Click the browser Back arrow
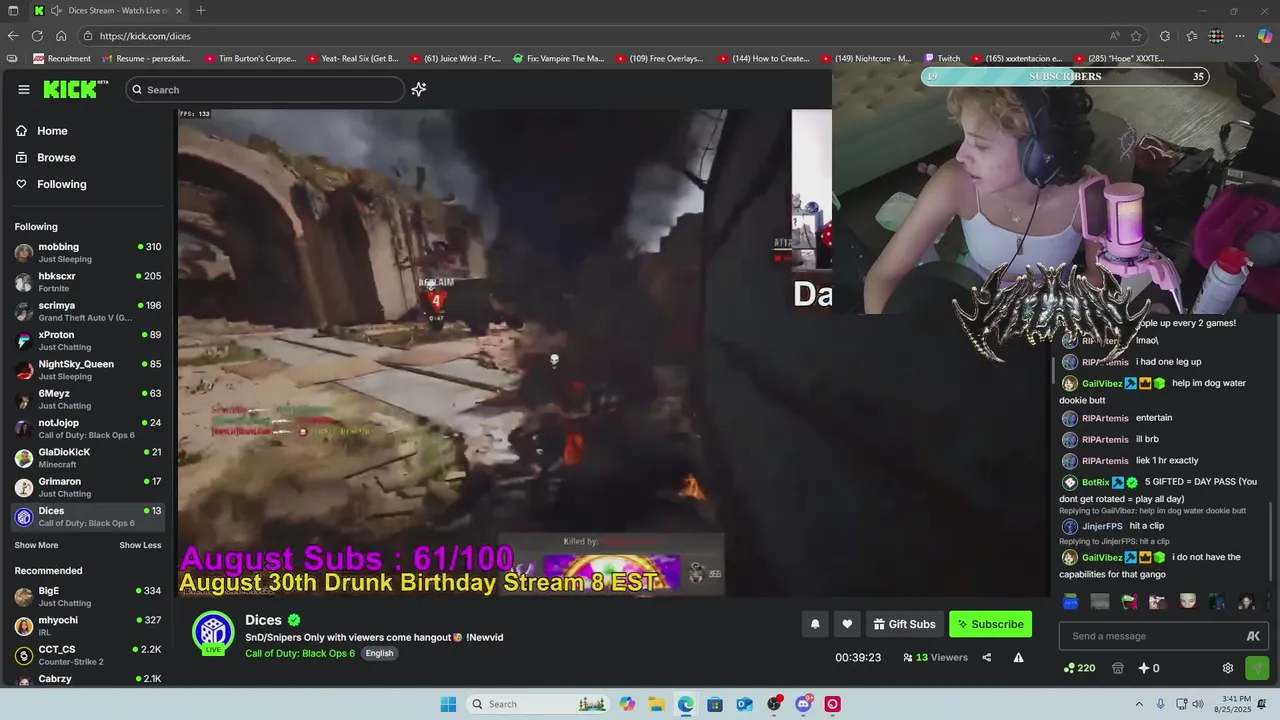 click(13, 36)
